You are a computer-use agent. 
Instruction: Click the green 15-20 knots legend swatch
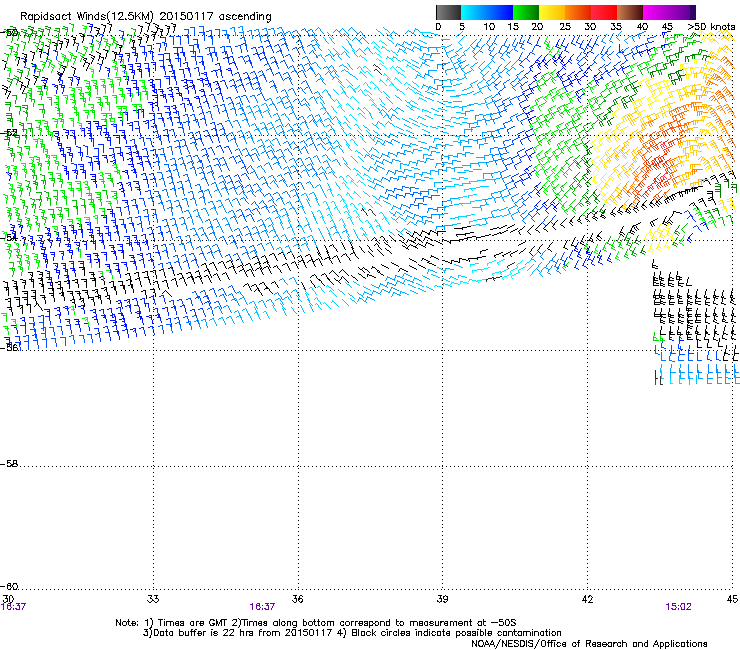(526, 12)
